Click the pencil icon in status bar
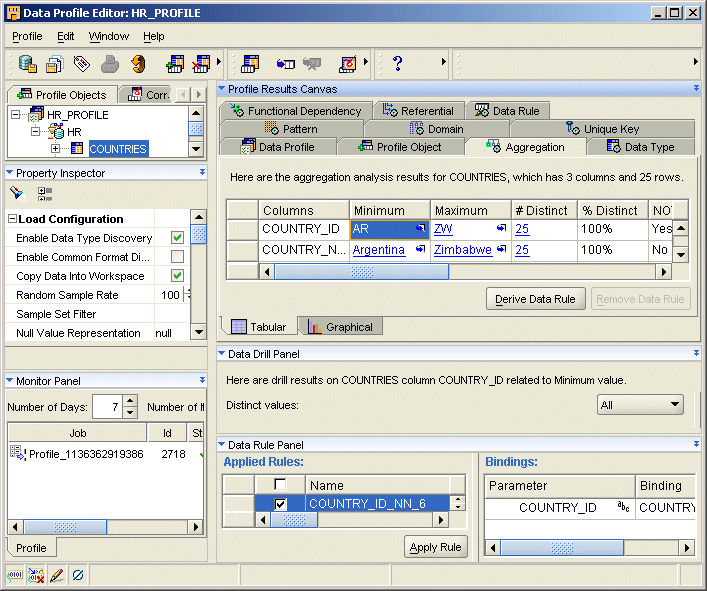Screen dimensions: 707x591 pos(57,575)
